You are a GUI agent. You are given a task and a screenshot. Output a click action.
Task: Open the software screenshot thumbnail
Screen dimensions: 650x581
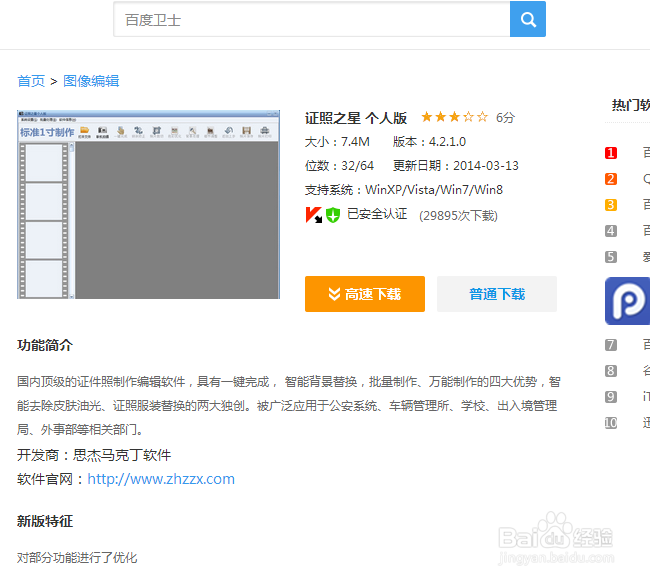148,204
